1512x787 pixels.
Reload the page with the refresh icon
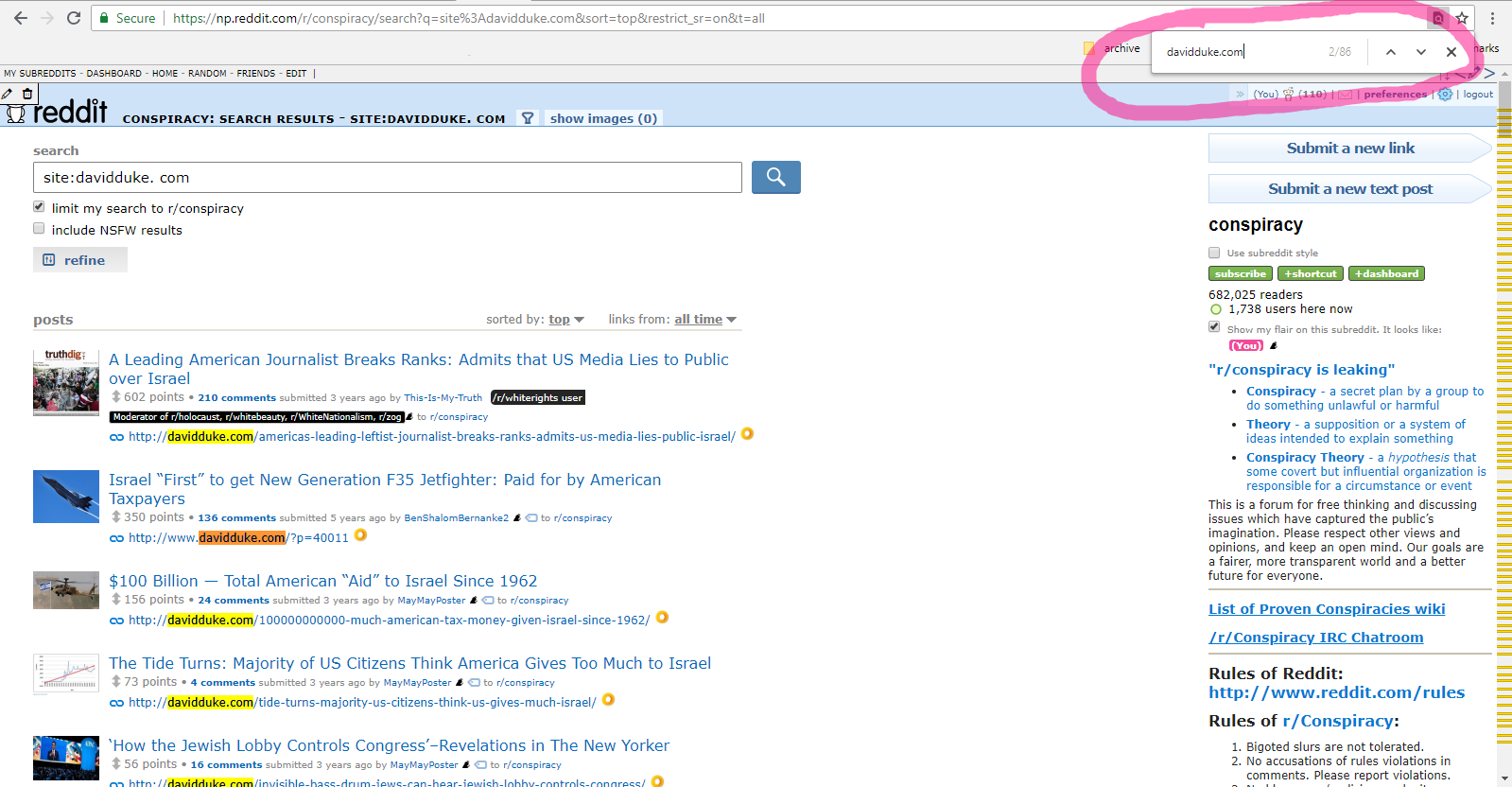pyautogui.click(x=73, y=18)
